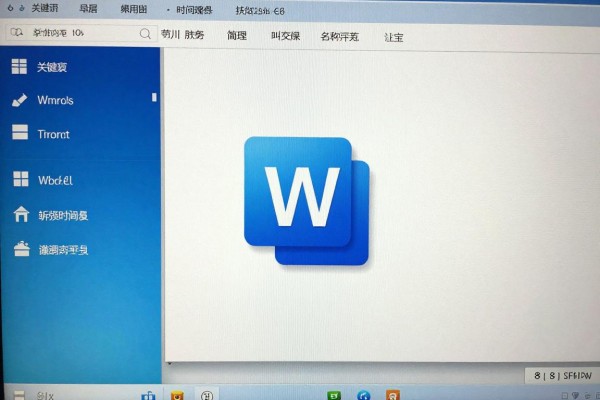Click the shield-shaped system tray icon

click(x=575, y=395)
